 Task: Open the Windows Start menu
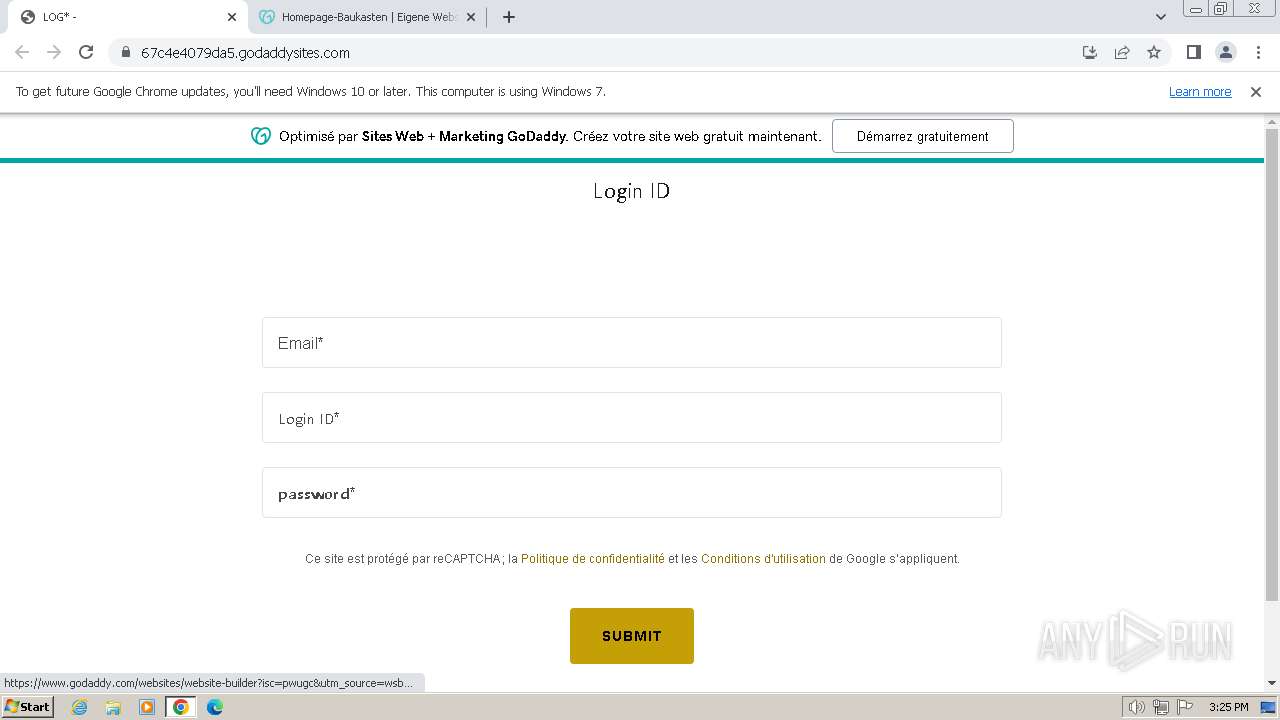[x=27, y=707]
